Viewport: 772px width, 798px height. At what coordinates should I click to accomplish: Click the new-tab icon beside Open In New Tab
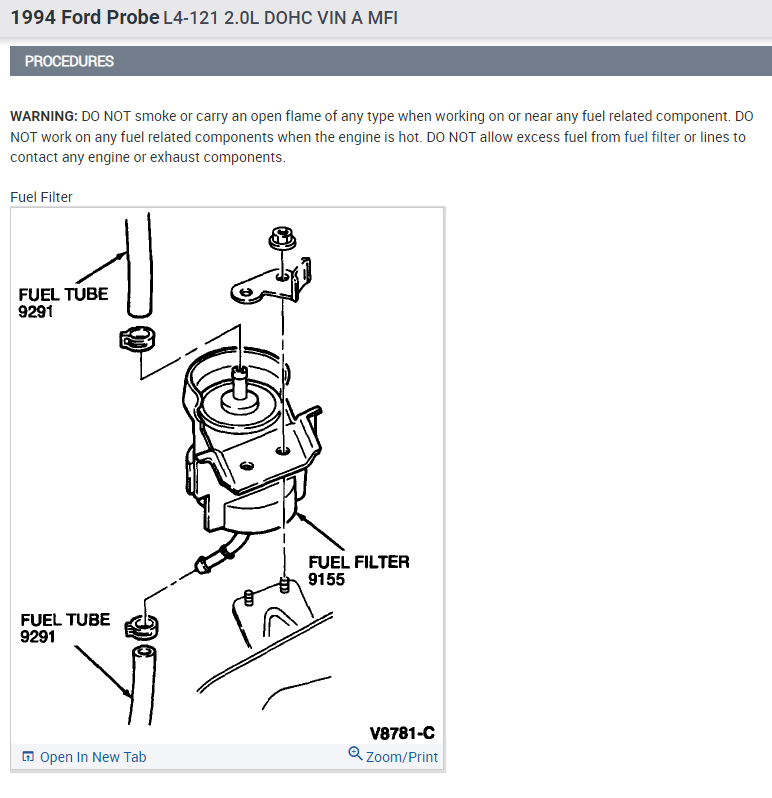(x=28, y=757)
